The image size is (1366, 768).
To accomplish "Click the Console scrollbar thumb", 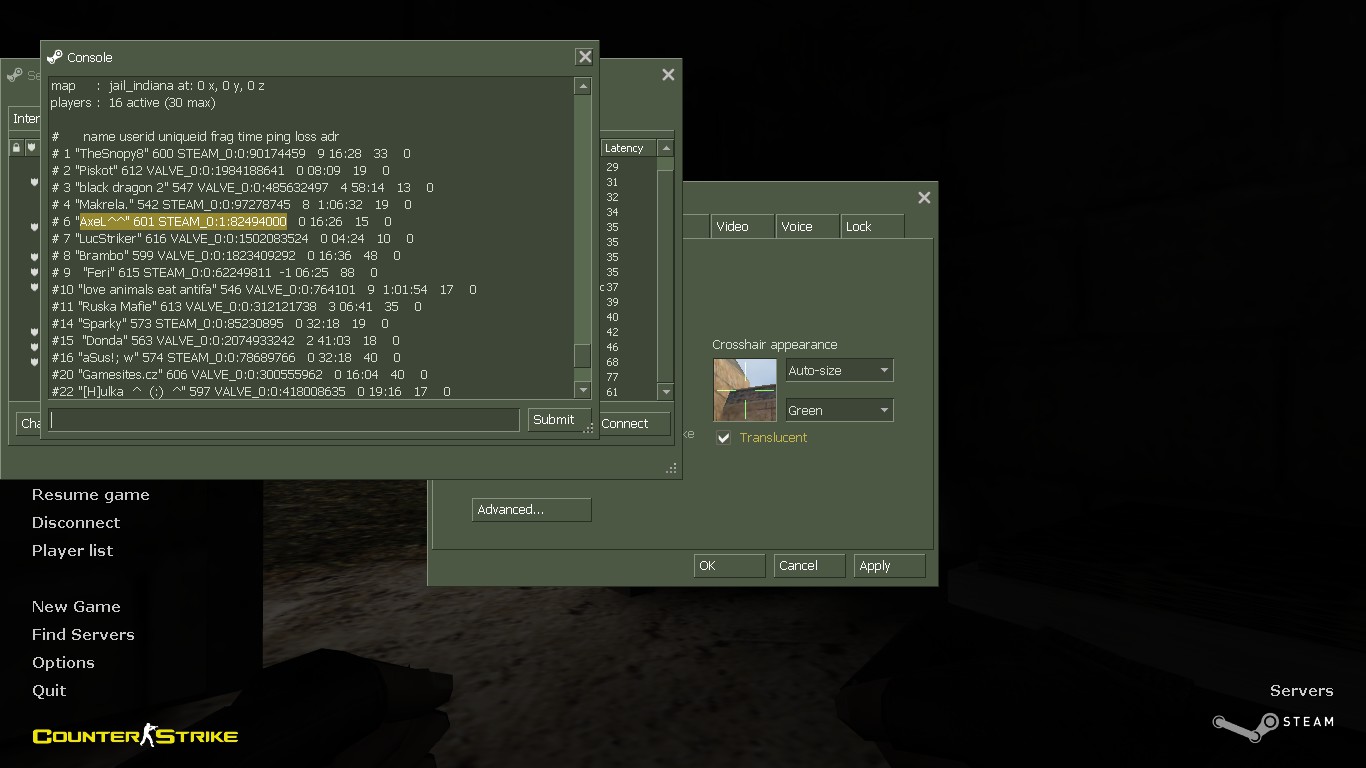I will (583, 356).
